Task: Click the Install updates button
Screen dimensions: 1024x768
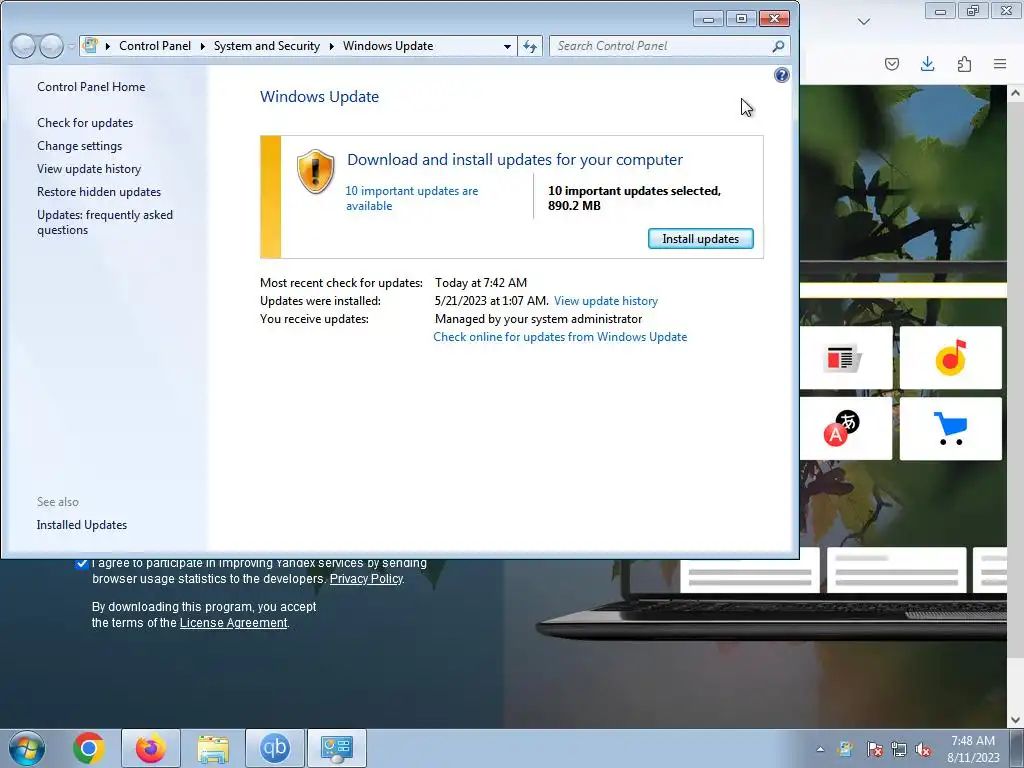Action: [x=701, y=239]
